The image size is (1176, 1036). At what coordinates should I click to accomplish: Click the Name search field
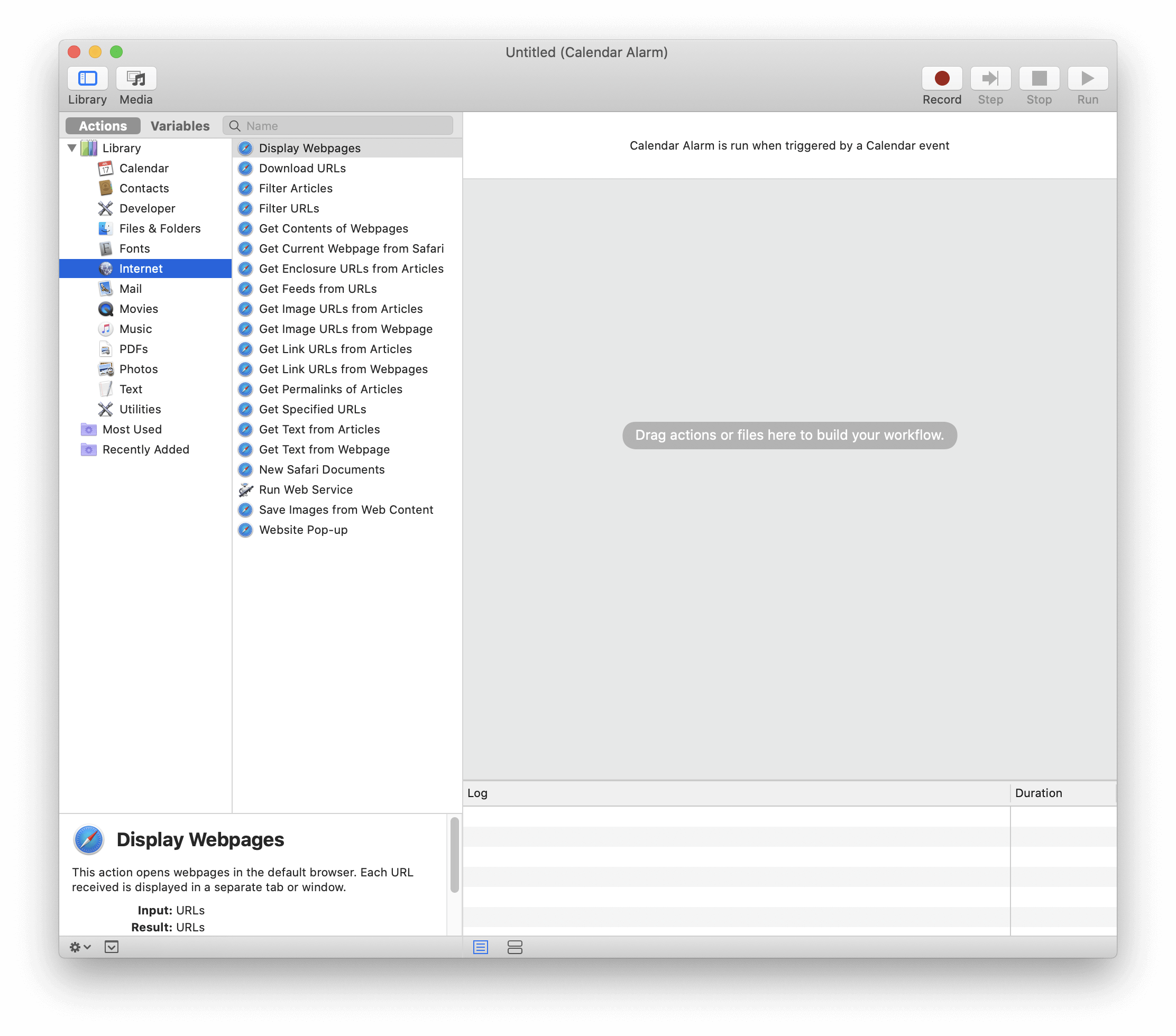(345, 125)
